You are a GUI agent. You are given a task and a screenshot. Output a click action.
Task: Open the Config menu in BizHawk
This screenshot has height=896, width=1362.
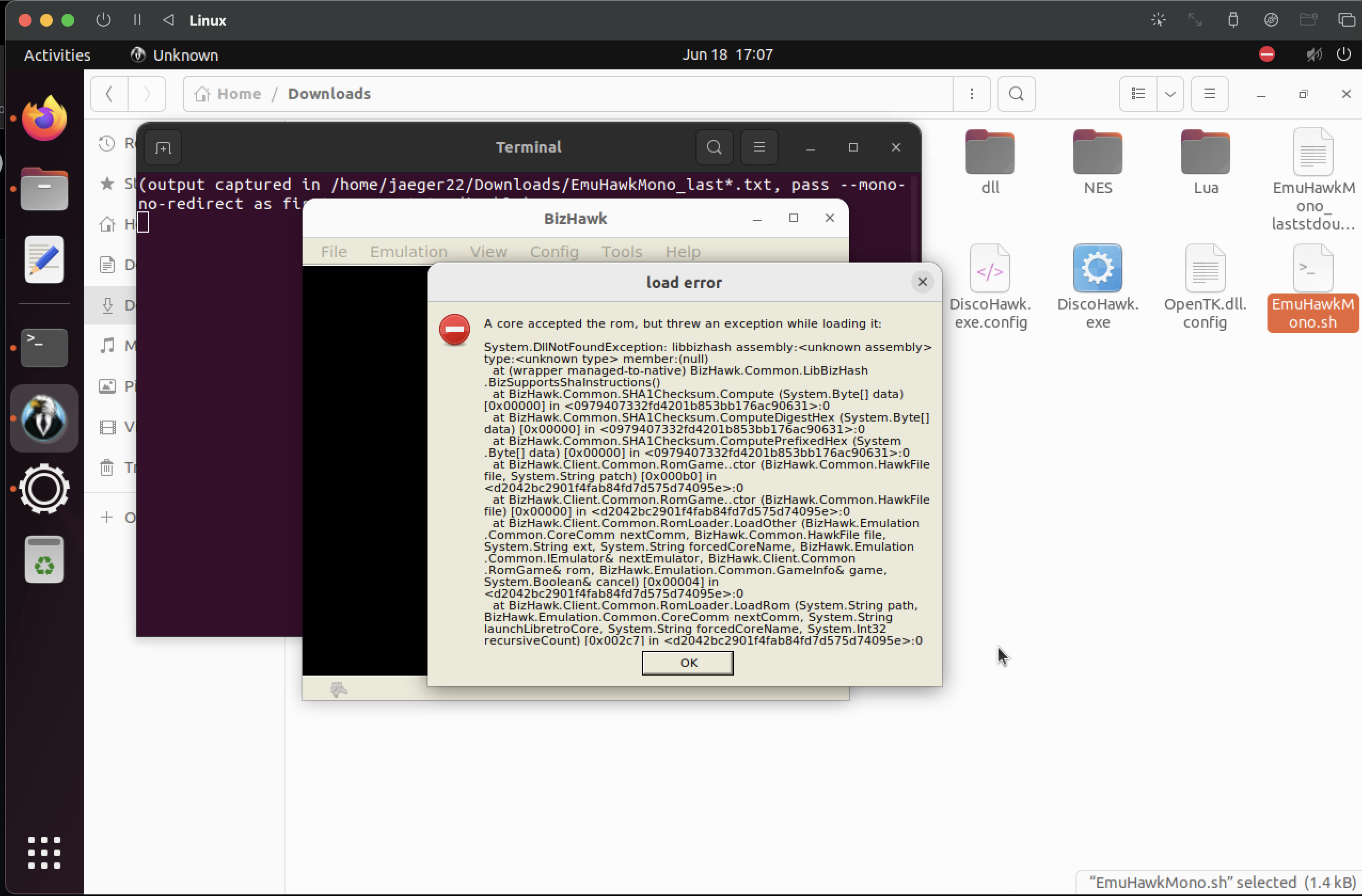pos(553,252)
